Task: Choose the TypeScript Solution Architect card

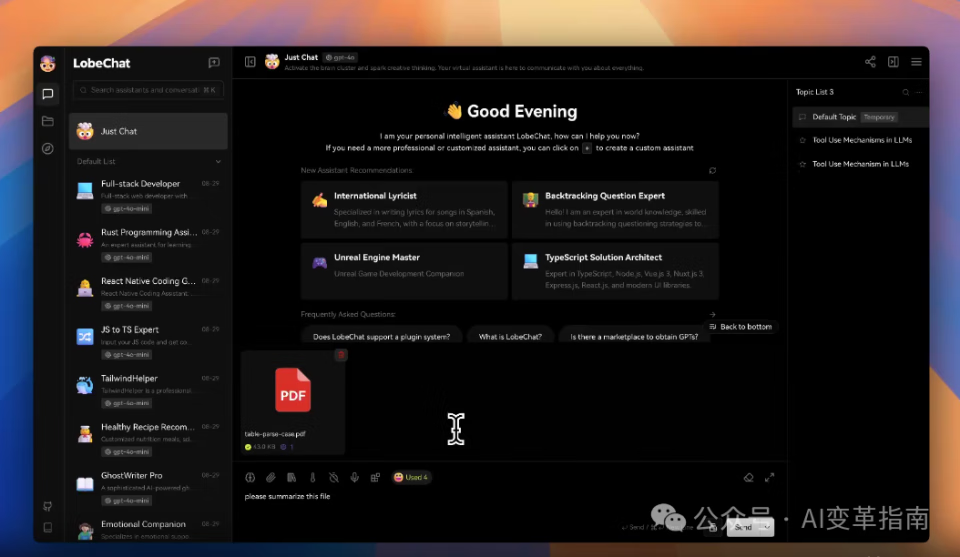Action: pyautogui.click(x=615, y=271)
